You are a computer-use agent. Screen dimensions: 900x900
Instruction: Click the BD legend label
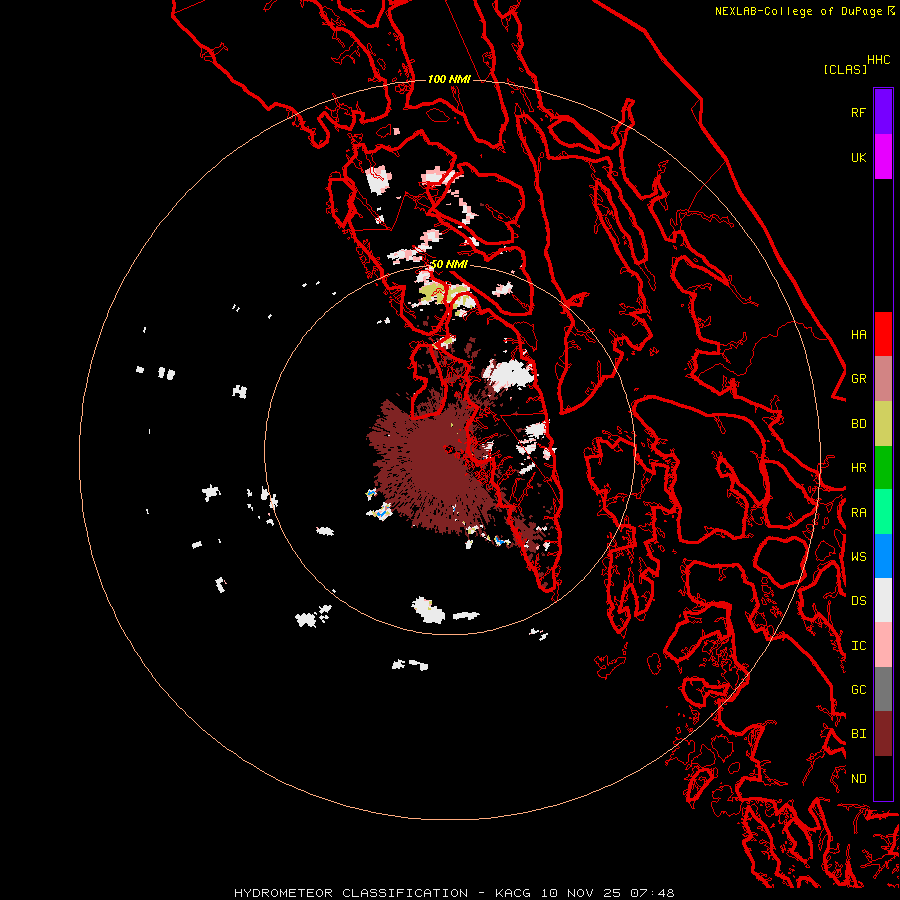point(858,424)
